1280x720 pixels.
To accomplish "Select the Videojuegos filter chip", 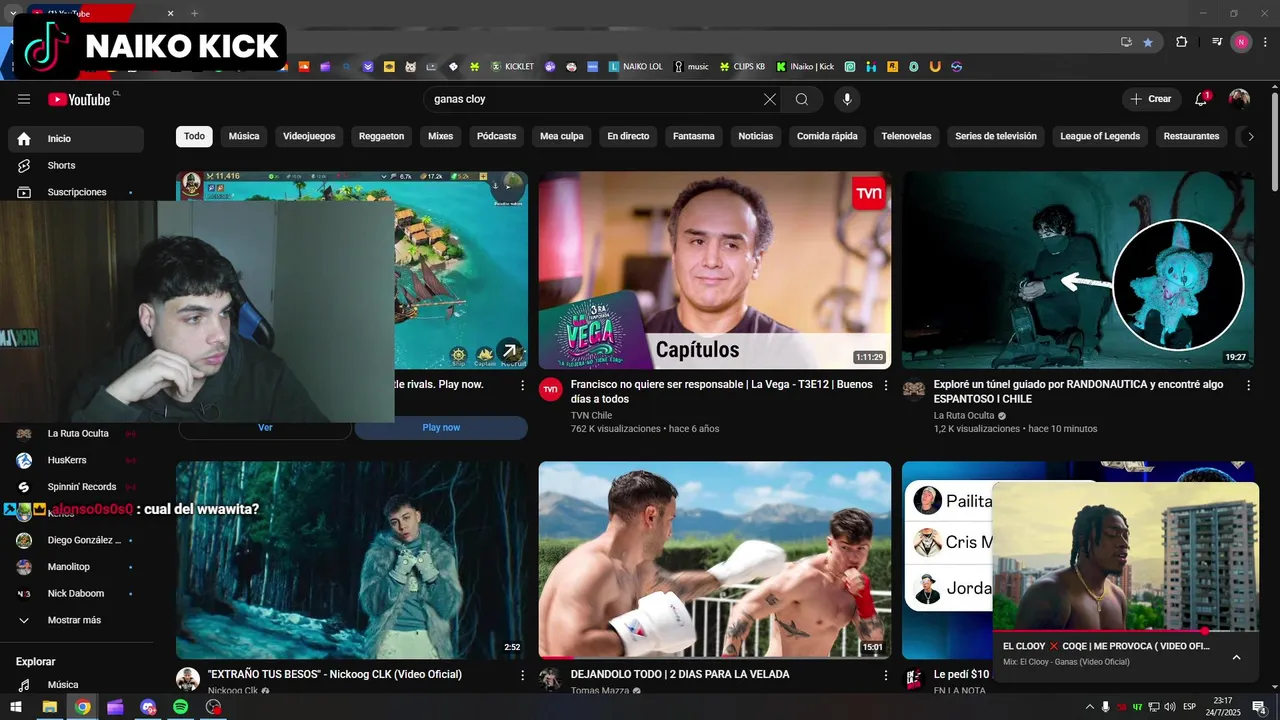I will (x=309, y=136).
